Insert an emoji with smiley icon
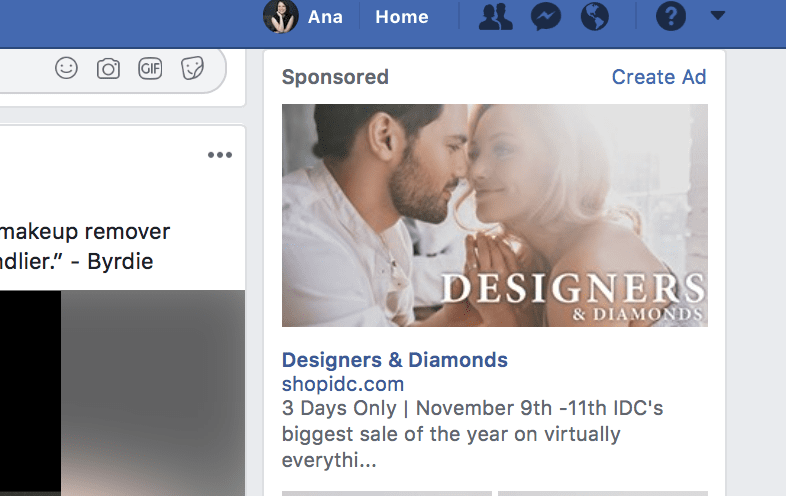This screenshot has height=496, width=786. [66, 68]
